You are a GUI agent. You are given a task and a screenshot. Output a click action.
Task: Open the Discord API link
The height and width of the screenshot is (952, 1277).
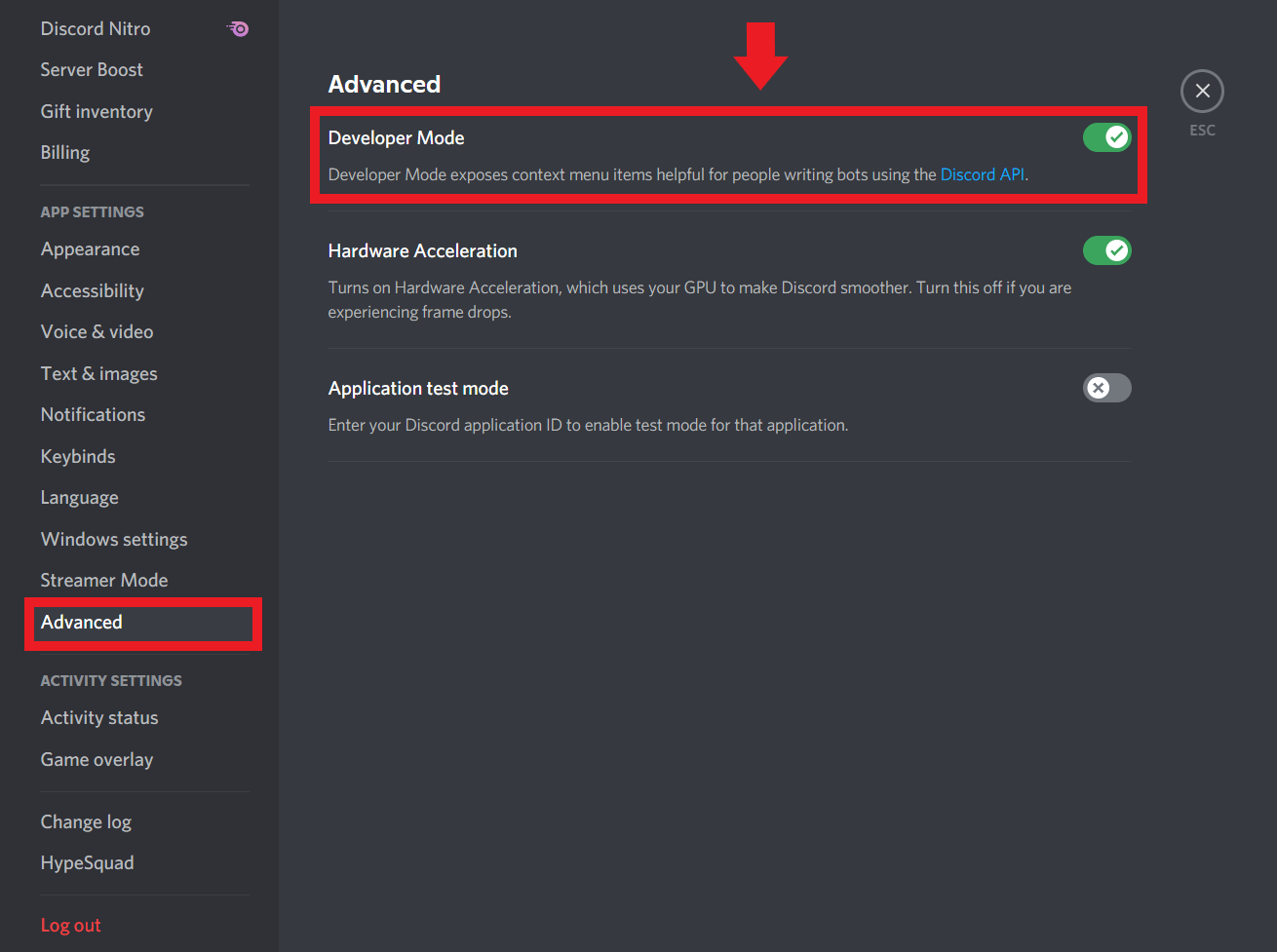pyautogui.click(x=981, y=174)
